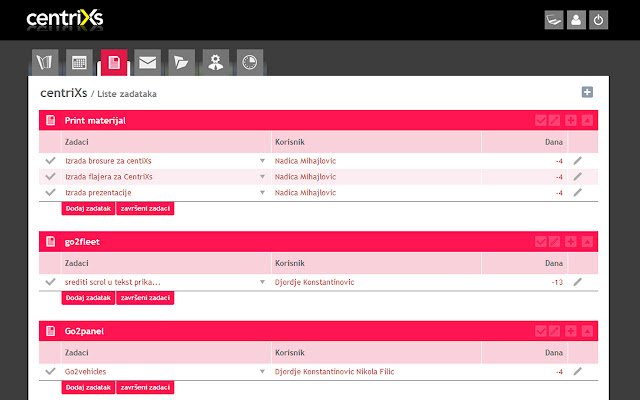The image size is (640, 400).
Task: Edit Go2vehicles task with pencil icon
Action: [577, 371]
